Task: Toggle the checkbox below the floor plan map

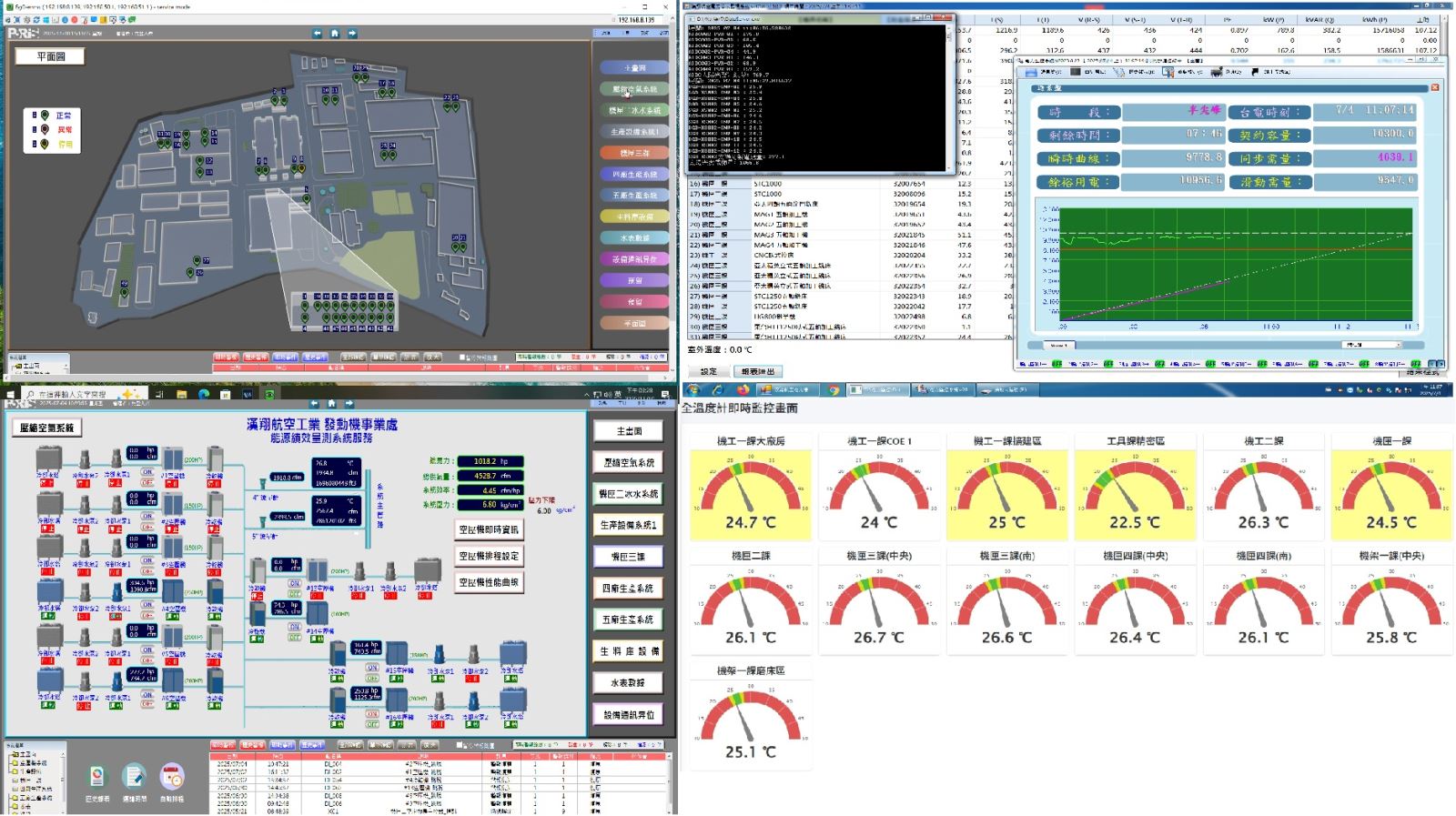Action: [462, 358]
